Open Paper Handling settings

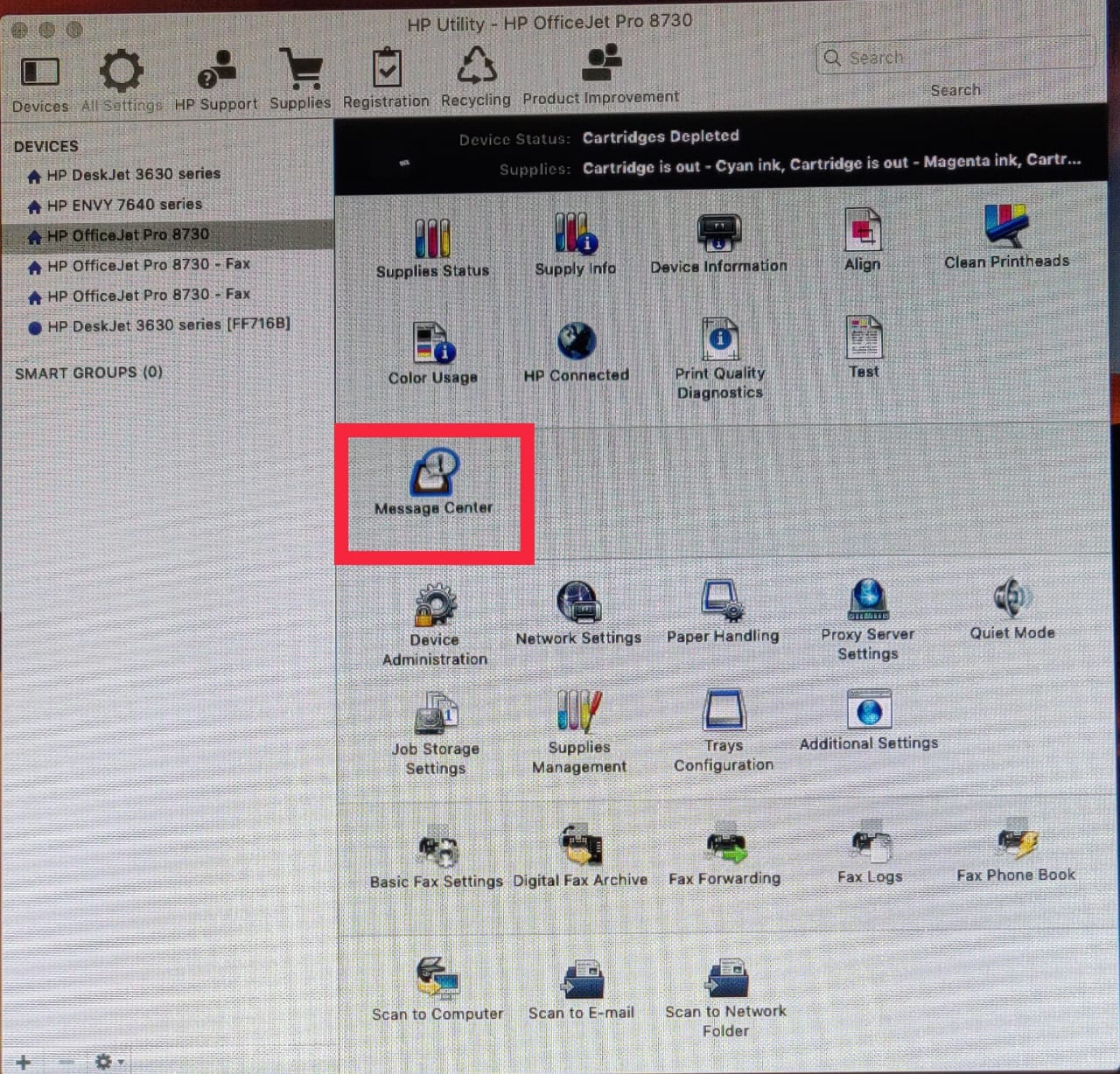[x=723, y=612]
